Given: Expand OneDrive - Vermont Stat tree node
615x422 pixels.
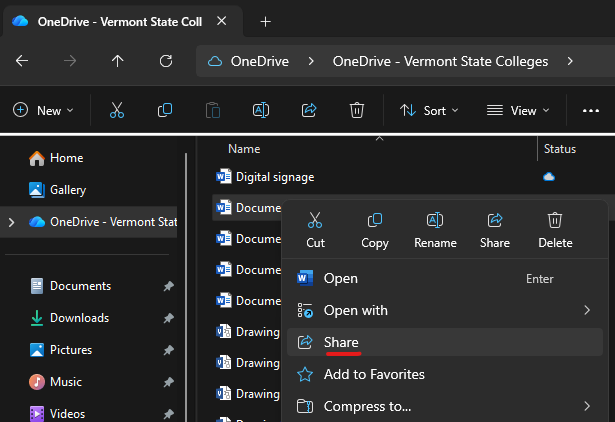Looking at the screenshot, I should tap(11, 222).
